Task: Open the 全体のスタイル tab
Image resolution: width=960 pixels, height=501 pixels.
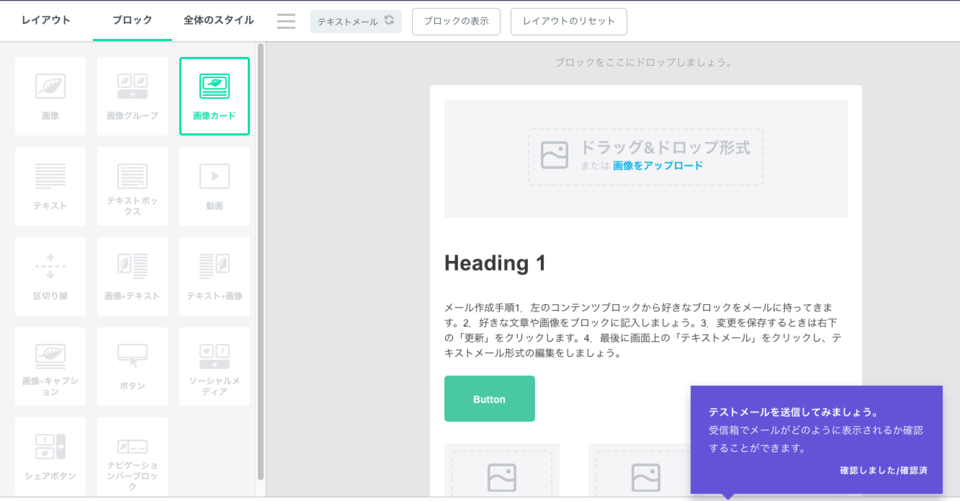Action: click(219, 20)
